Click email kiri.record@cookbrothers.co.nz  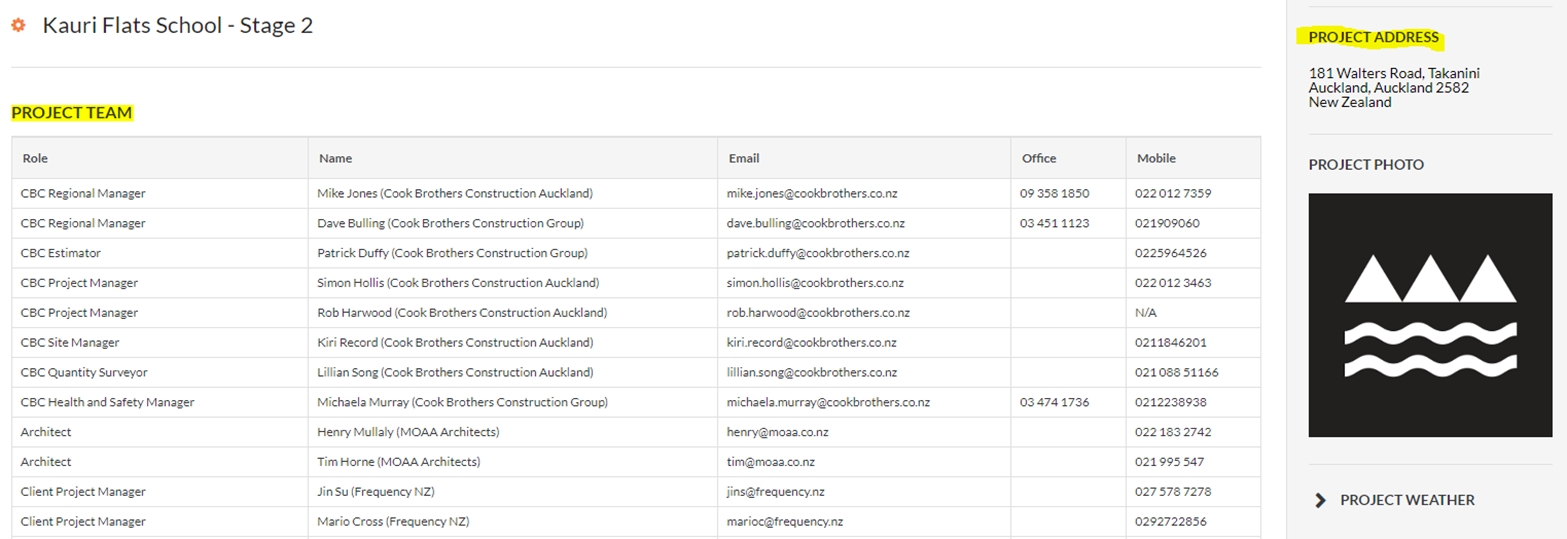(811, 343)
